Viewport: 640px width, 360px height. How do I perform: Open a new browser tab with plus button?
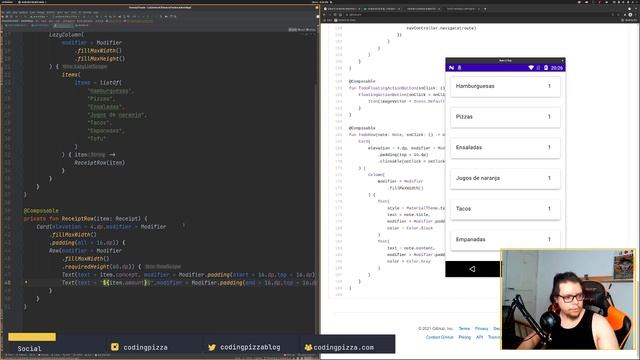click(x=485, y=9)
